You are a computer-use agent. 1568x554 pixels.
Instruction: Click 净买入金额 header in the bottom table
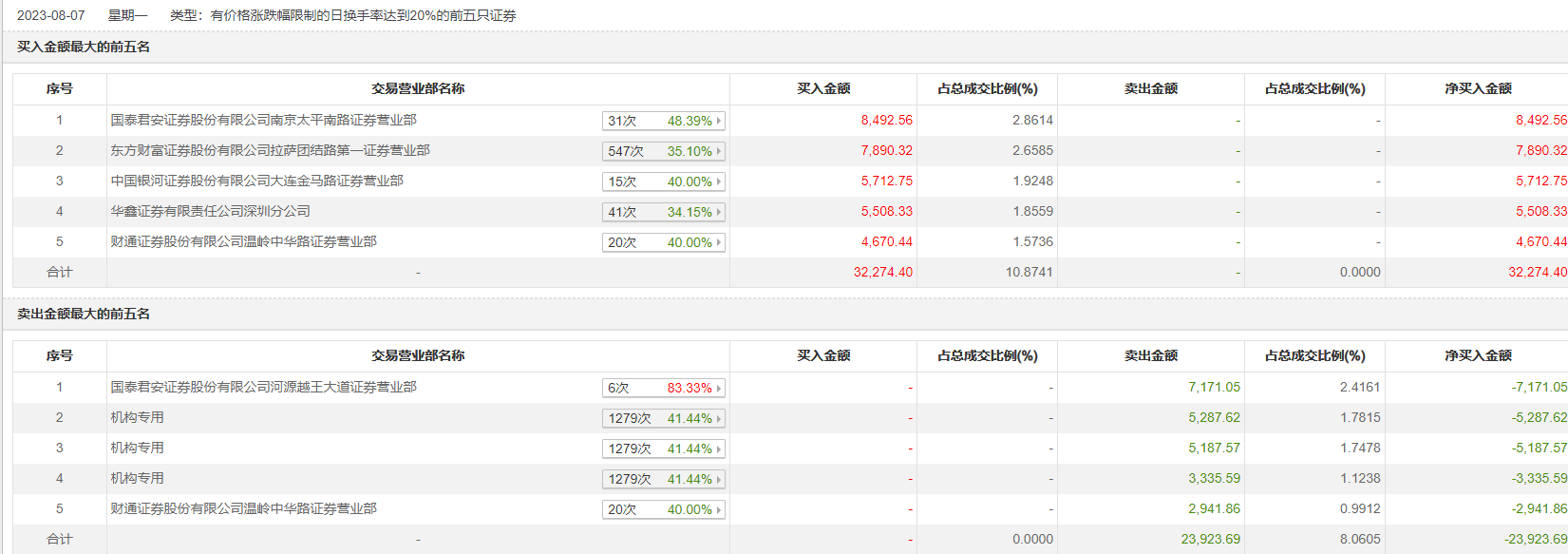pos(1478,355)
